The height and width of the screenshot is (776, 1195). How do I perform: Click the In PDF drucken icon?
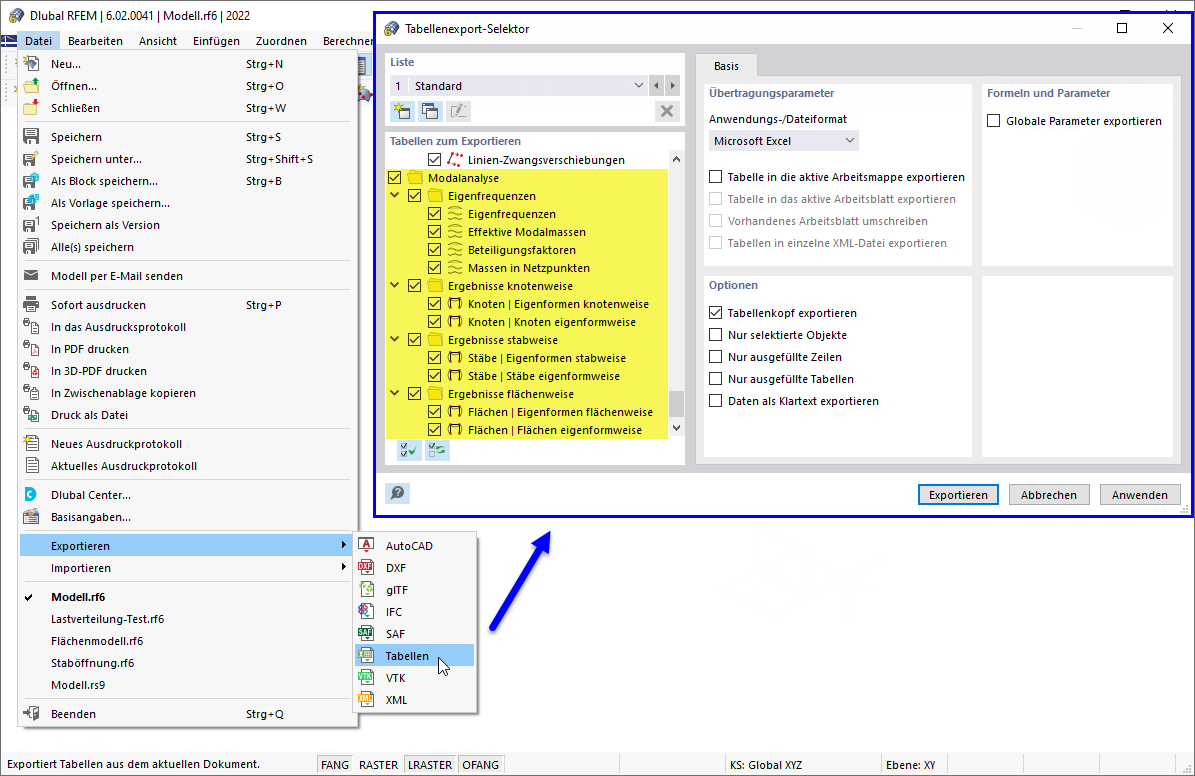coord(31,348)
